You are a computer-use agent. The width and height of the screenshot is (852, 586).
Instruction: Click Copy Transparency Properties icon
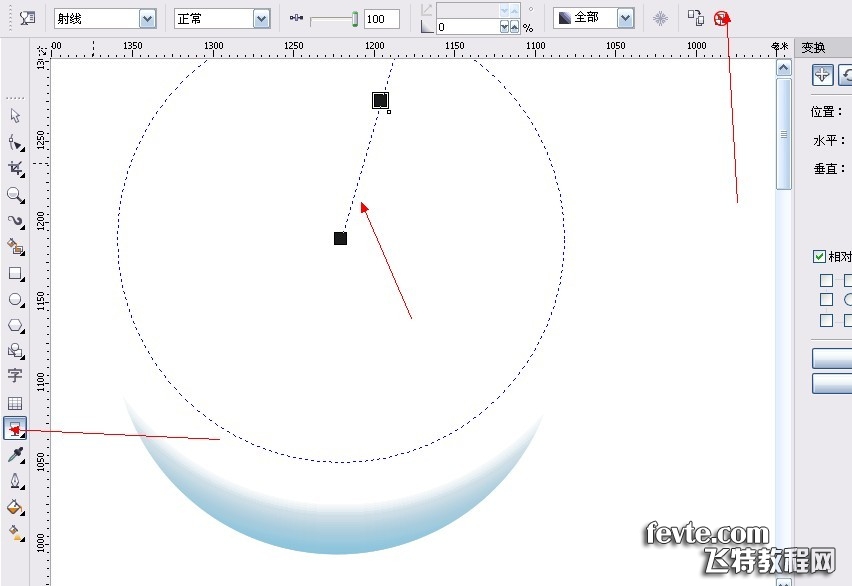pos(696,18)
